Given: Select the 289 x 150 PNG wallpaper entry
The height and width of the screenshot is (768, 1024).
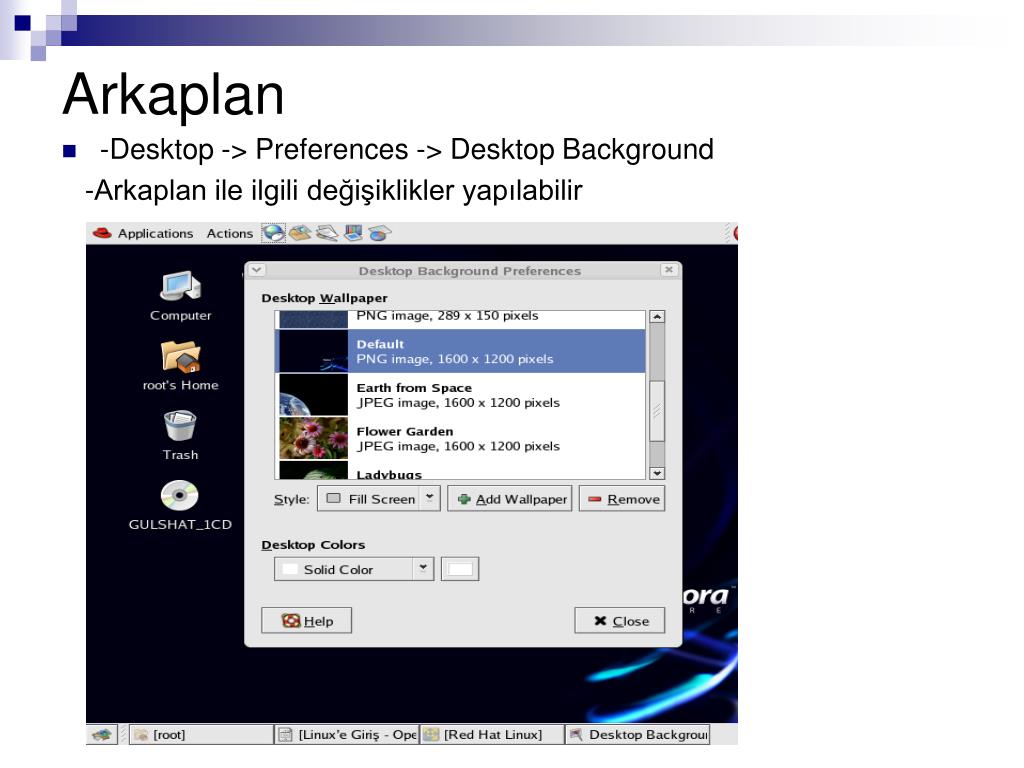Looking at the screenshot, I should click(x=460, y=319).
